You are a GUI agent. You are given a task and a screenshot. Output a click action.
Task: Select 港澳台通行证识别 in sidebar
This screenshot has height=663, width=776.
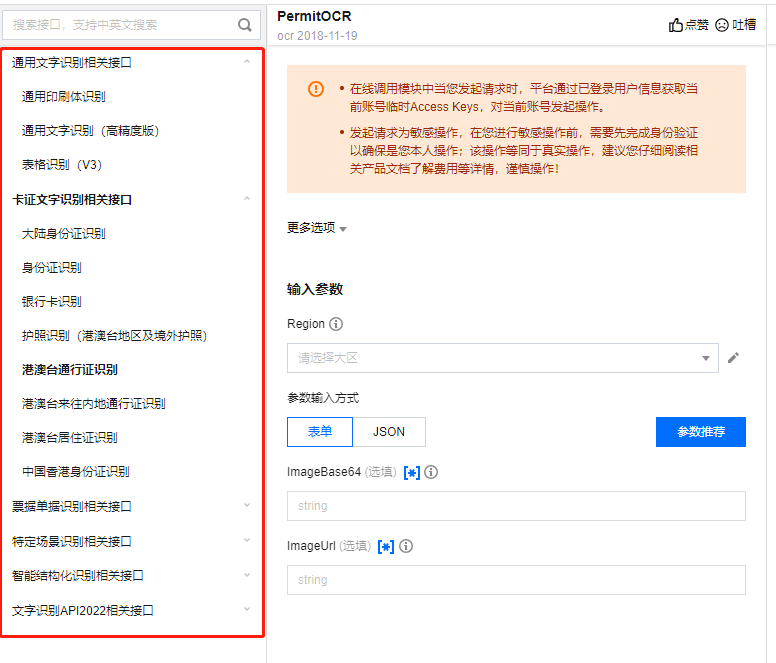70,370
